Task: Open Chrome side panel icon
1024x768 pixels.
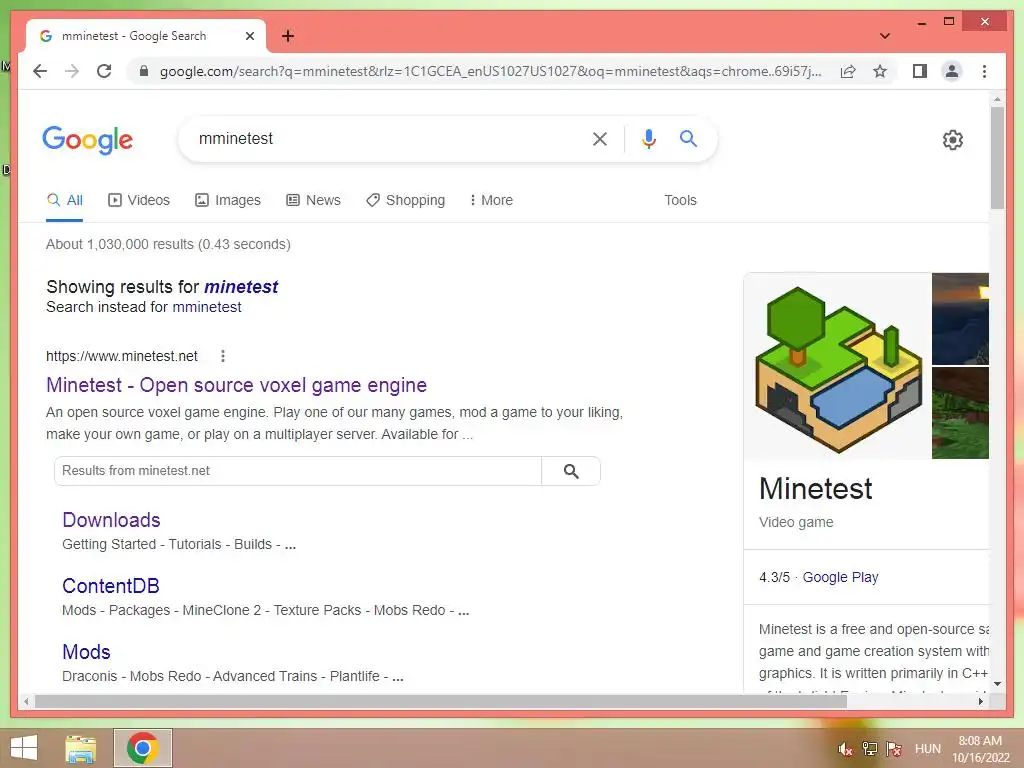Action: click(920, 71)
